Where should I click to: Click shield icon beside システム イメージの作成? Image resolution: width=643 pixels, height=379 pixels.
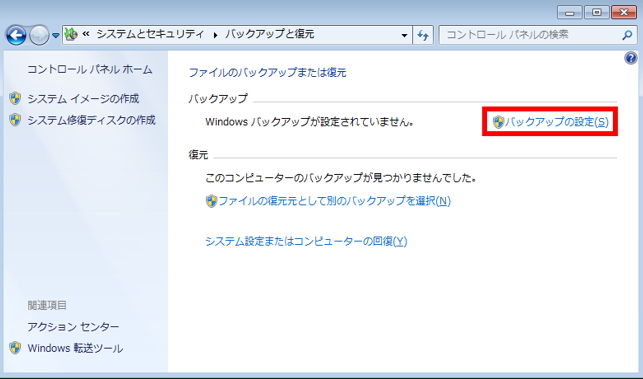point(15,98)
